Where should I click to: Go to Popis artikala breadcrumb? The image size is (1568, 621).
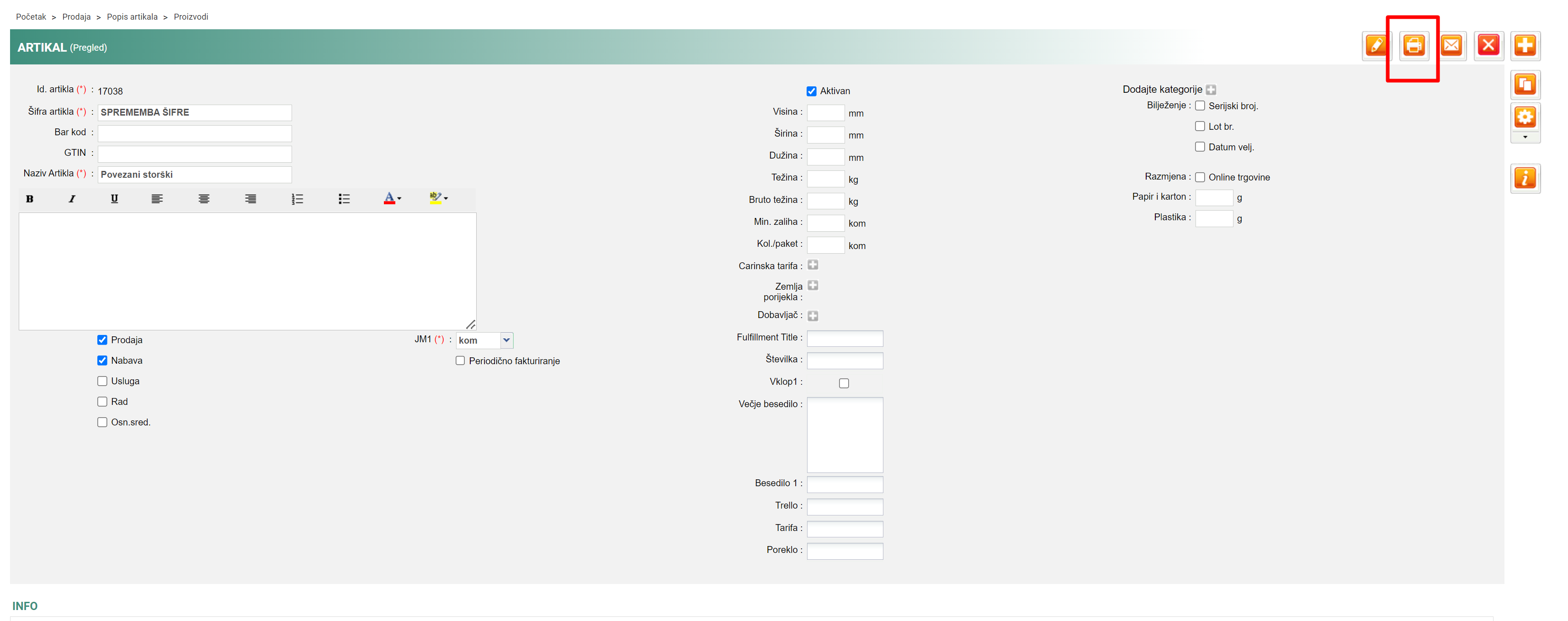pyautogui.click(x=132, y=17)
